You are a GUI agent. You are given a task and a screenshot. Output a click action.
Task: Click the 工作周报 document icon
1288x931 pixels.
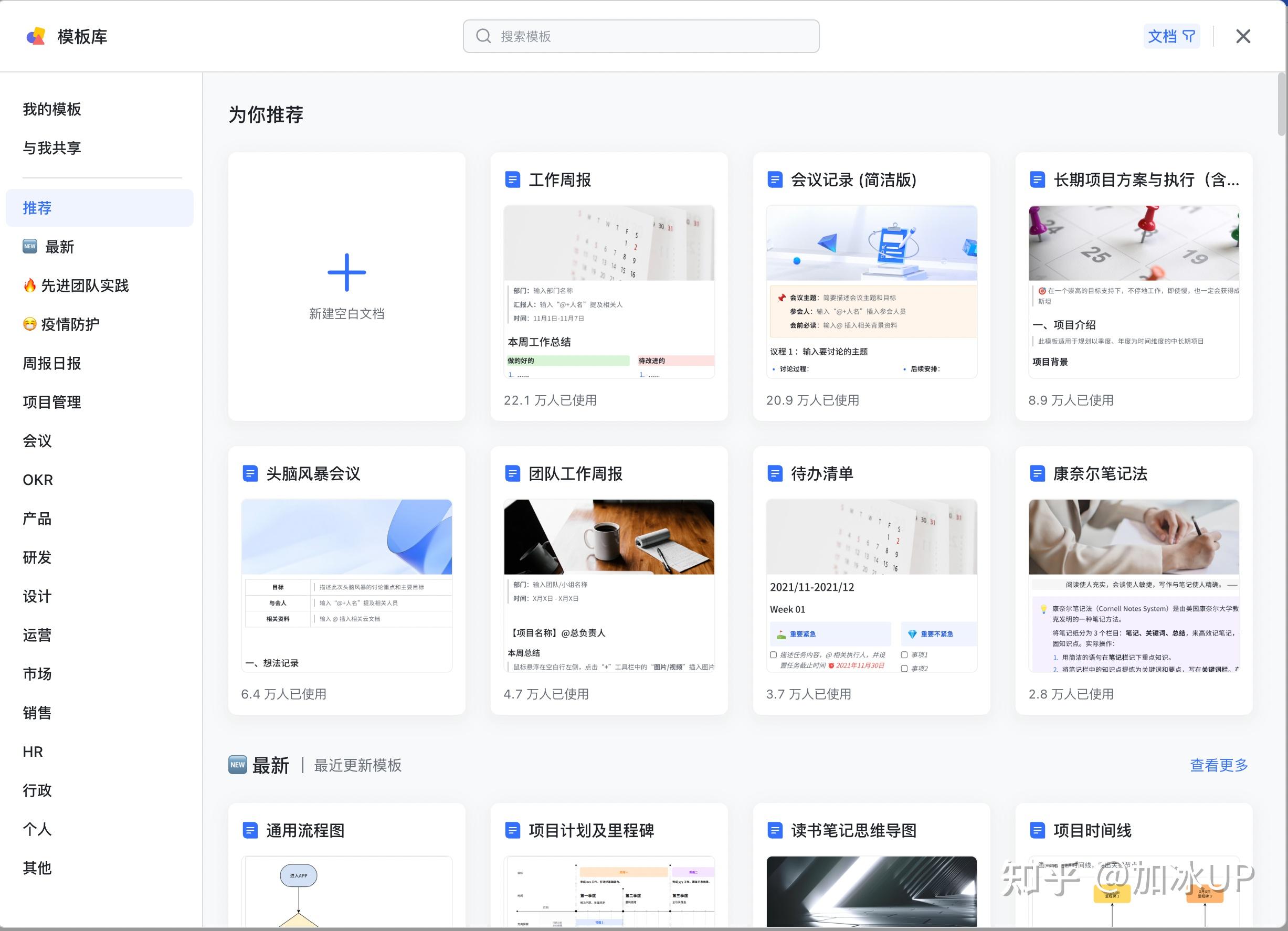(512, 179)
